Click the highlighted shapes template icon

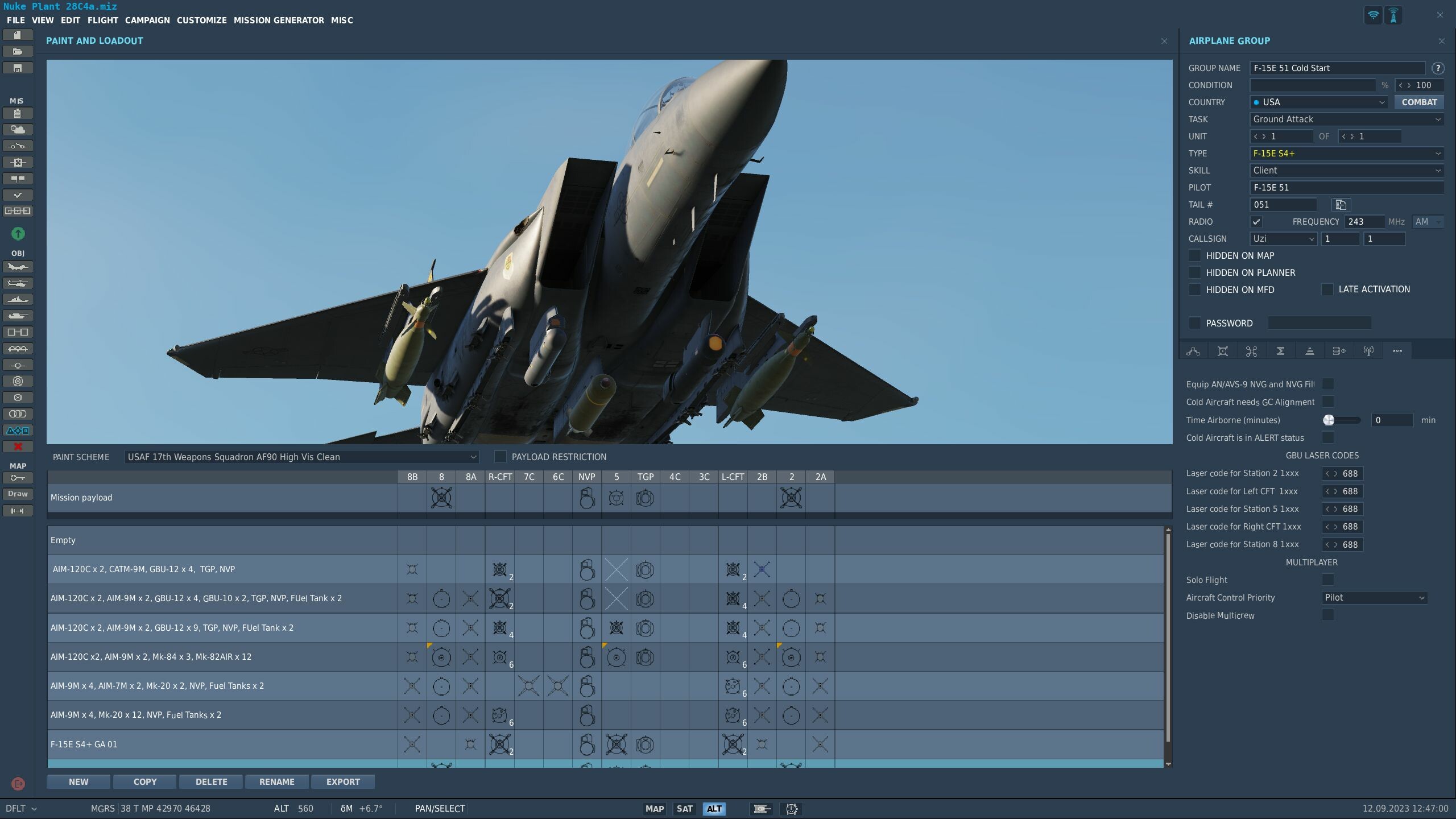click(18, 431)
